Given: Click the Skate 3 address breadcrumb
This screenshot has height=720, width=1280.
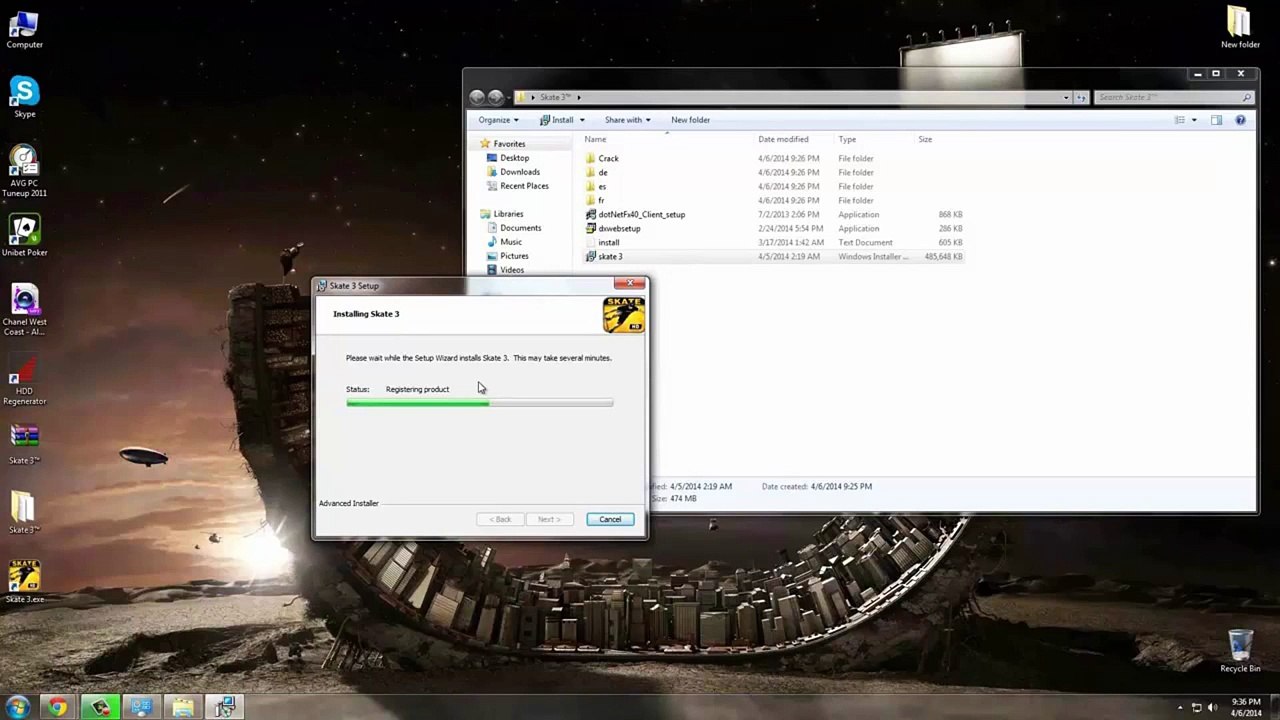Looking at the screenshot, I should tap(555, 97).
